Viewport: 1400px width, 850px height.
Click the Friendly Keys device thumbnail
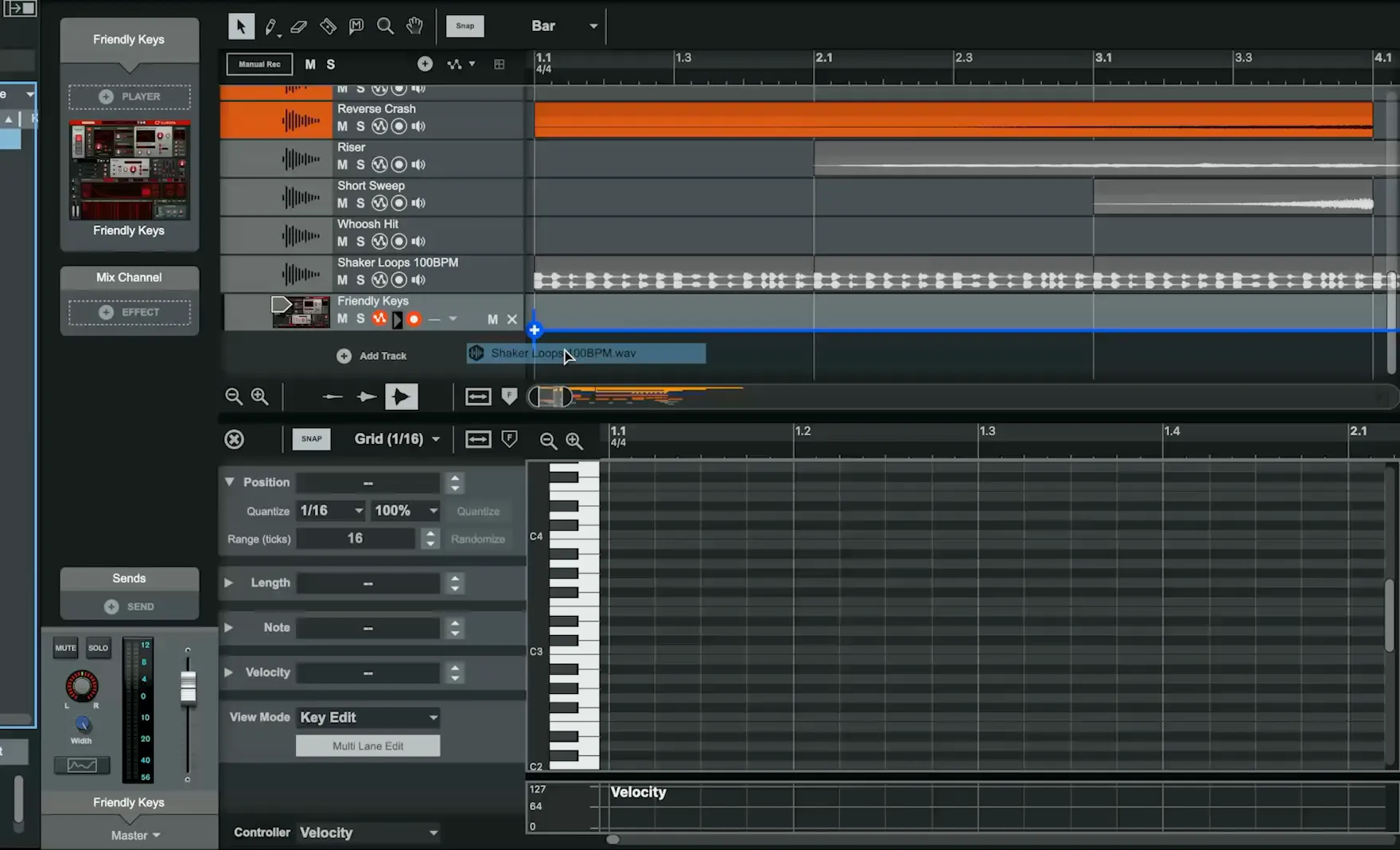coord(129,170)
